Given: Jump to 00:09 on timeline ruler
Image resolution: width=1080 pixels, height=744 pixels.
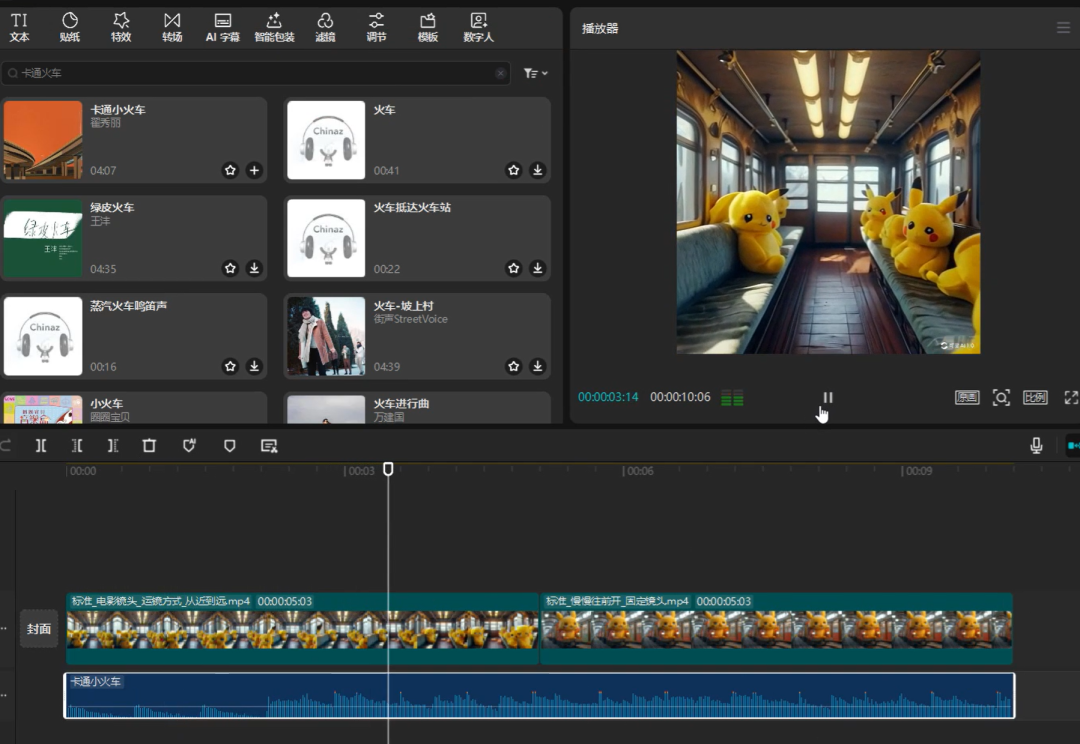Looking at the screenshot, I should point(917,471).
